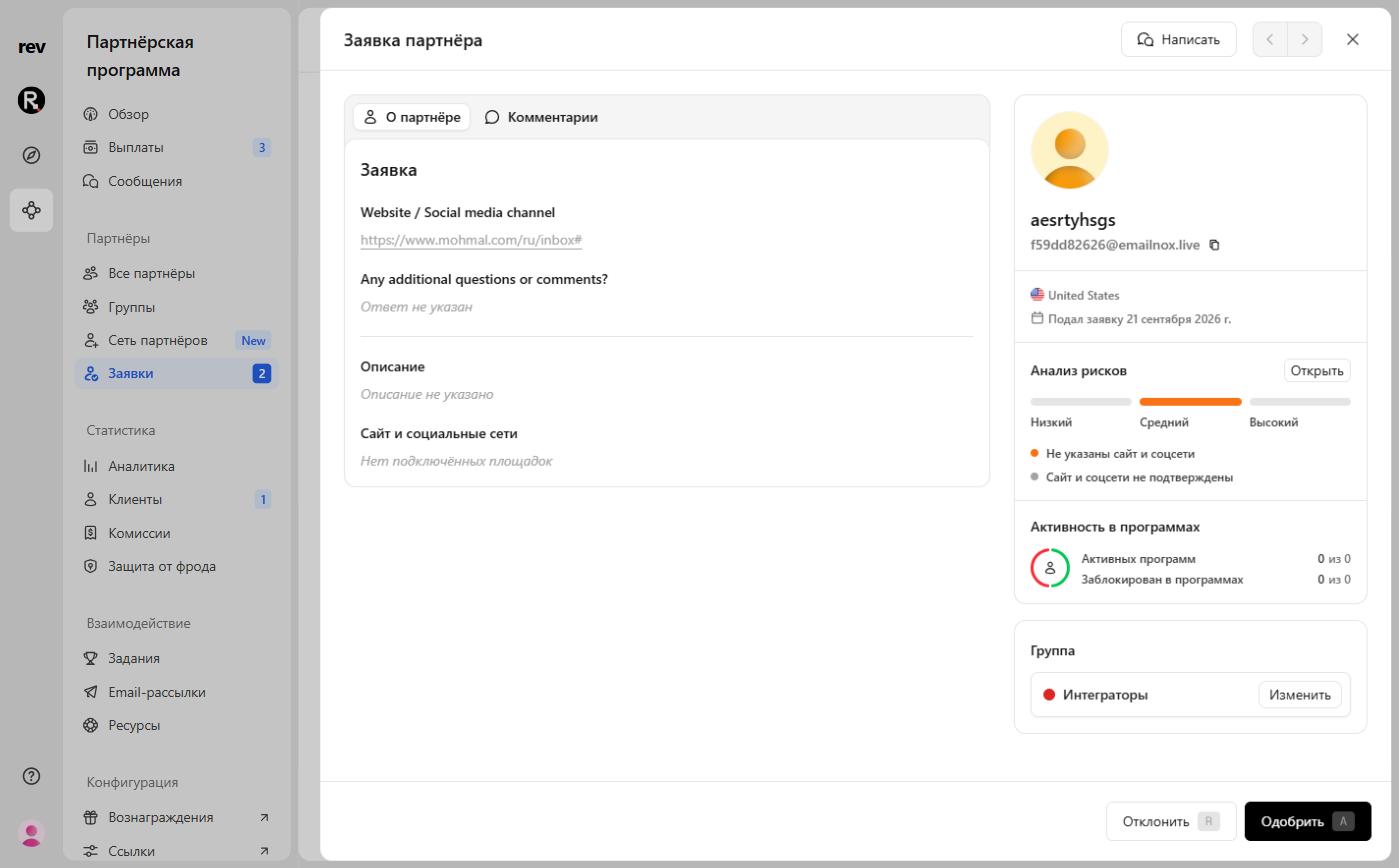Approve application with Одобрить

click(x=1308, y=822)
